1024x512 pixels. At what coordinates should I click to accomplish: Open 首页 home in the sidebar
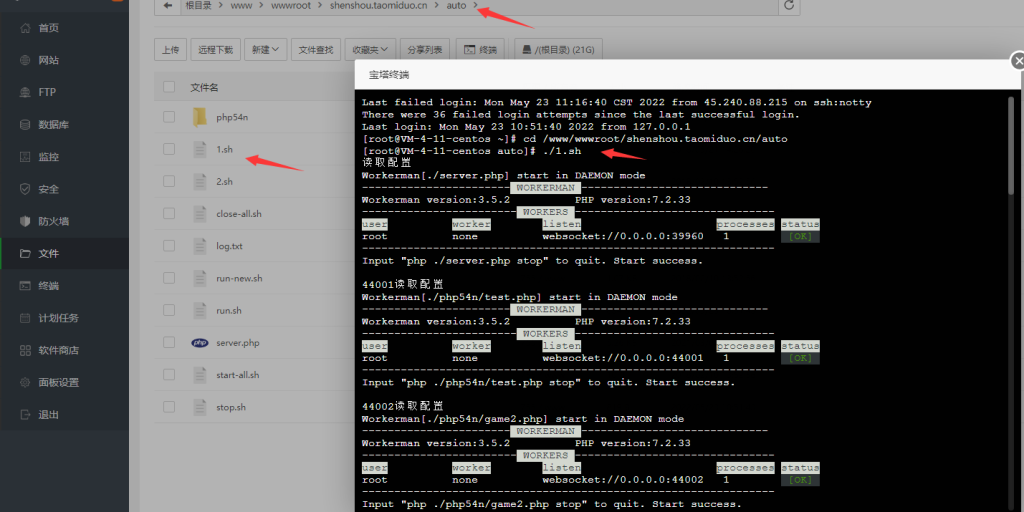48,28
